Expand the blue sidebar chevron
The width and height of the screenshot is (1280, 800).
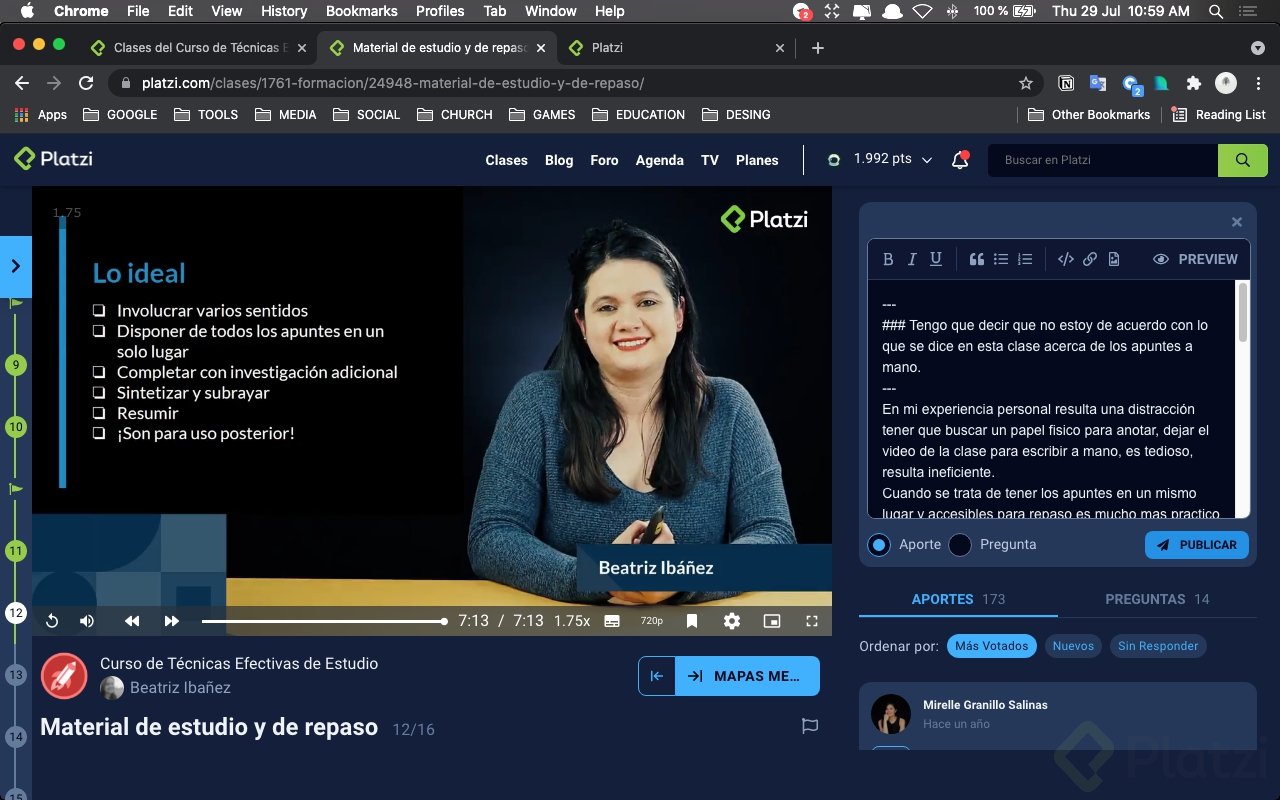coord(16,266)
